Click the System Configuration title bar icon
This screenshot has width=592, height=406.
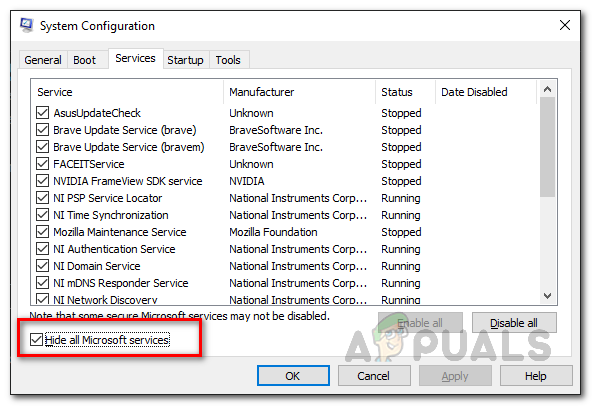(x=26, y=25)
